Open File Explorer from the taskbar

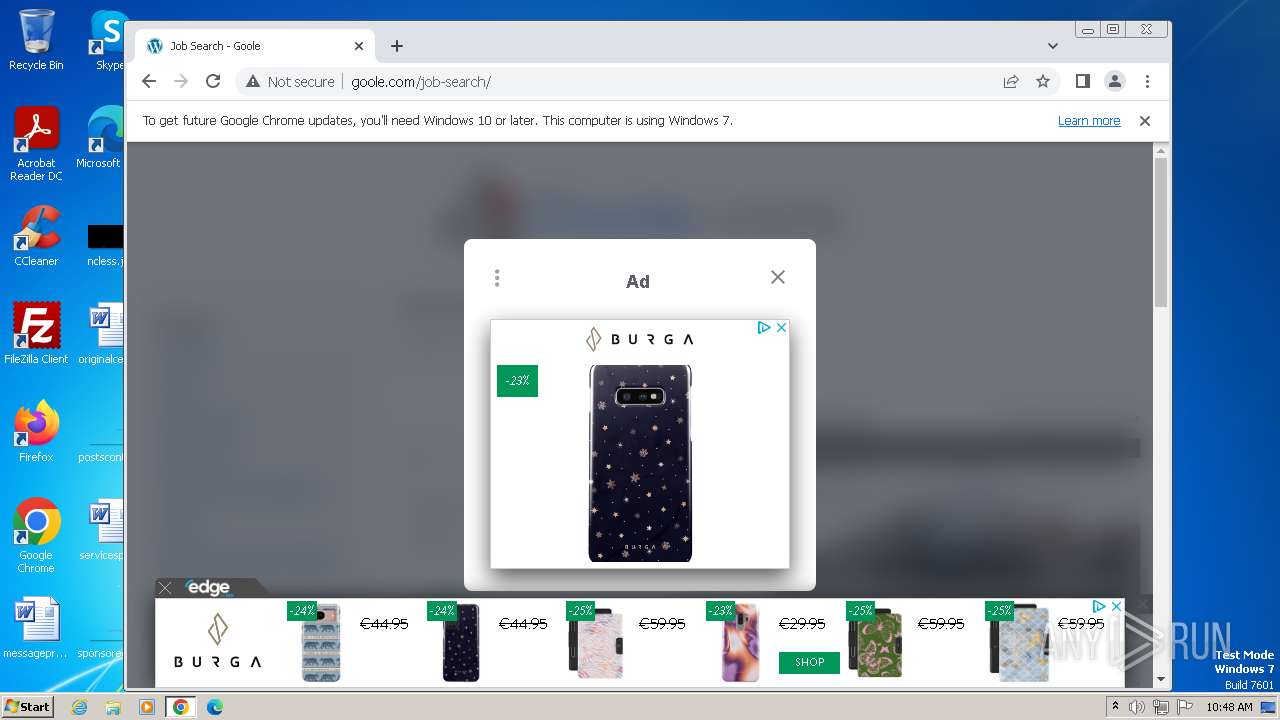tap(113, 707)
